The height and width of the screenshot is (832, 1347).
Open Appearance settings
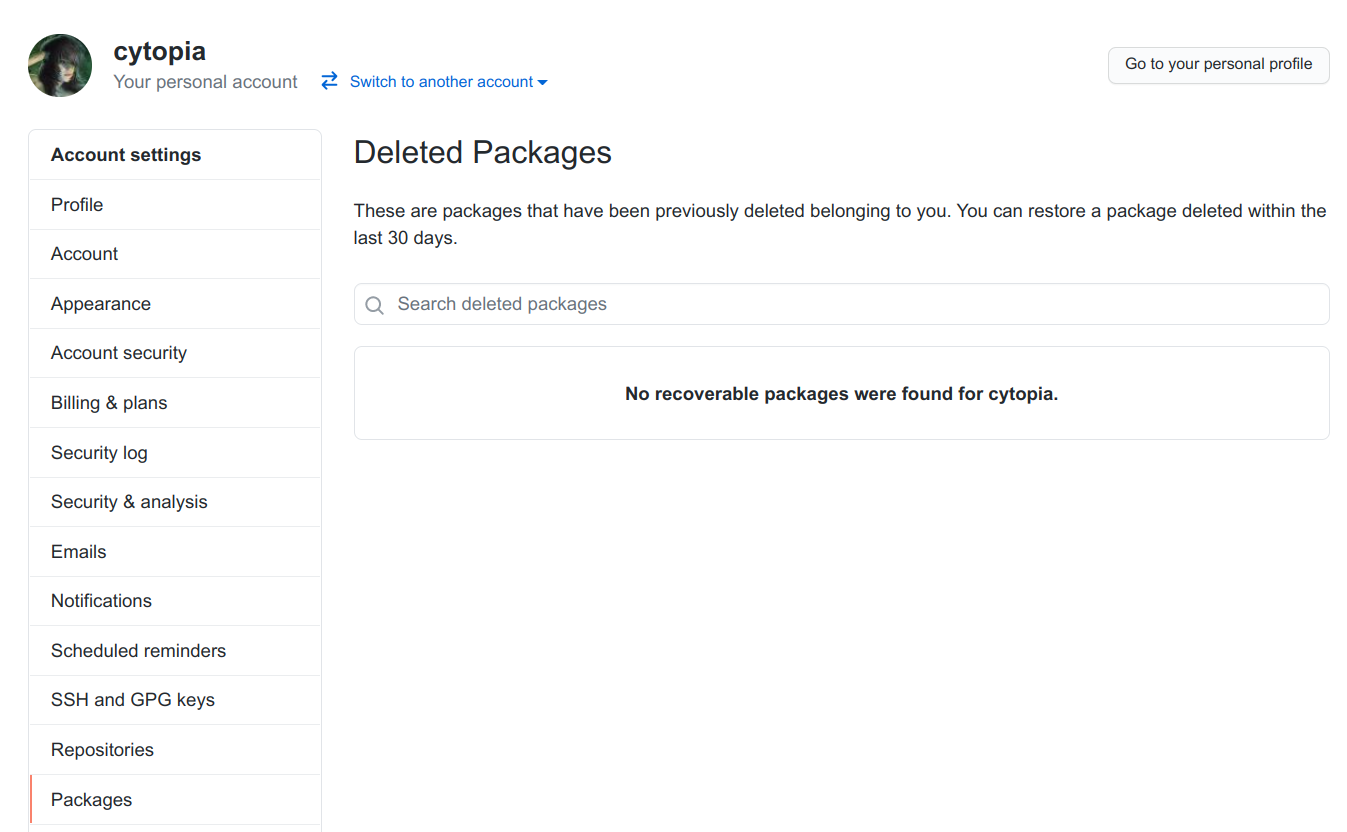pos(101,304)
